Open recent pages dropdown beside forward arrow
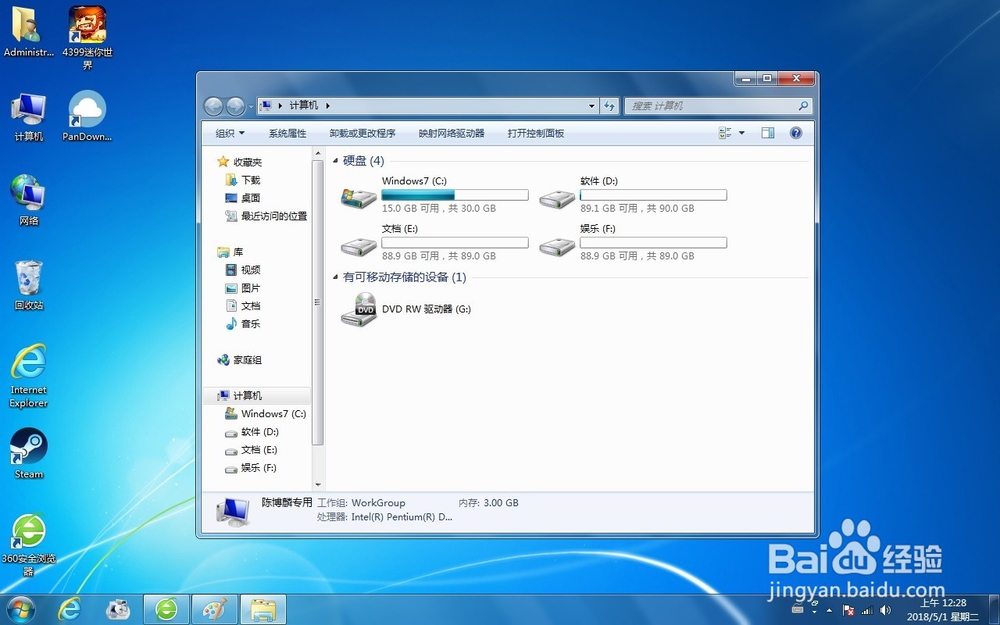The image size is (1000, 625). (251, 106)
